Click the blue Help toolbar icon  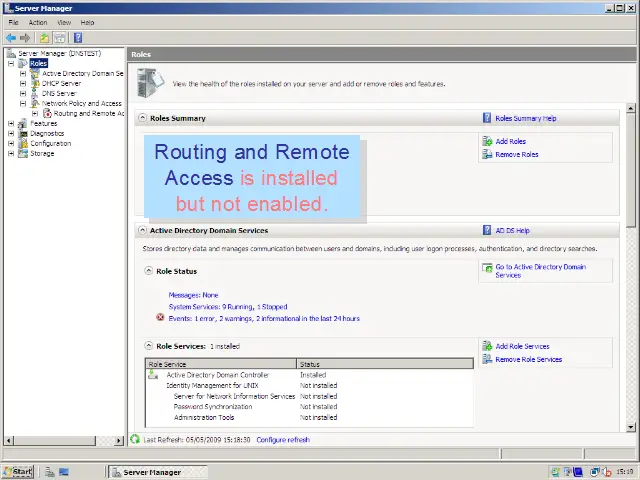[x=78, y=38]
